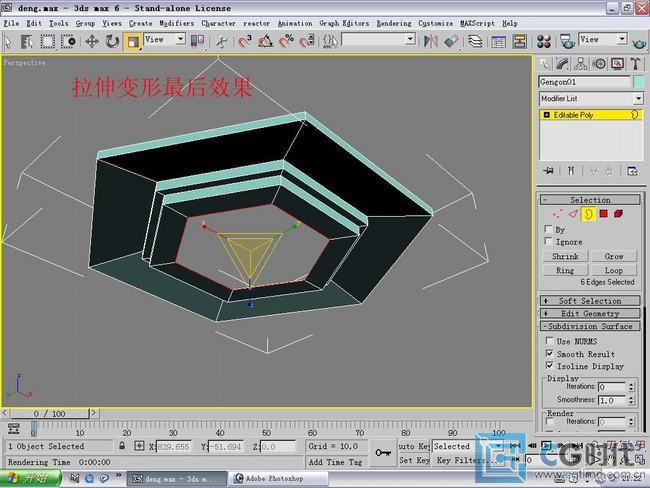Click Use Pivot Point Center icon
Viewport: 650px width, 488px height.
pos(197,41)
